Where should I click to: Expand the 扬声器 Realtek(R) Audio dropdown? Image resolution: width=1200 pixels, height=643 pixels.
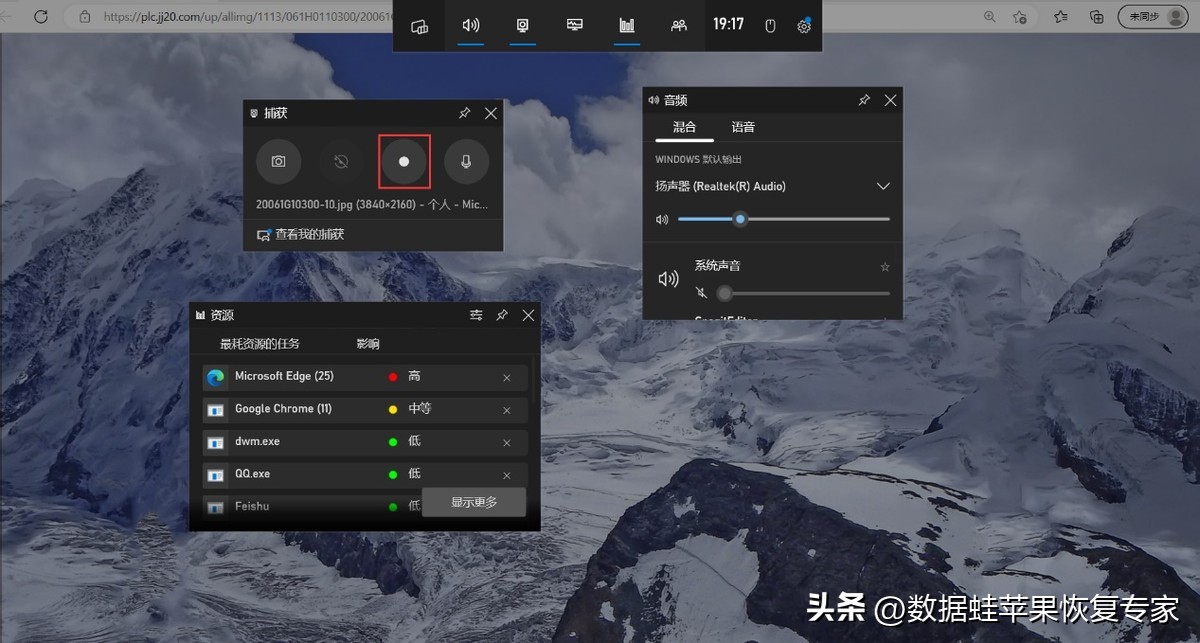883,186
